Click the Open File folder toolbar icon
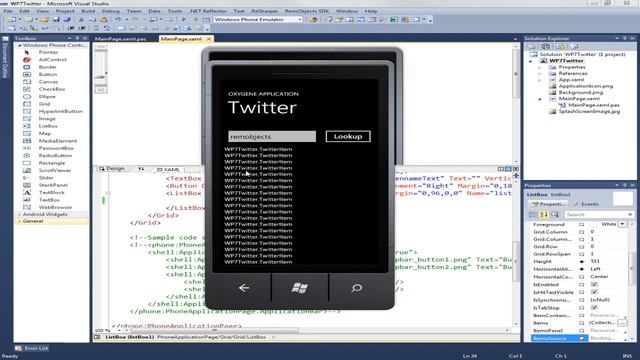640x360 pixels. [x=44, y=20]
